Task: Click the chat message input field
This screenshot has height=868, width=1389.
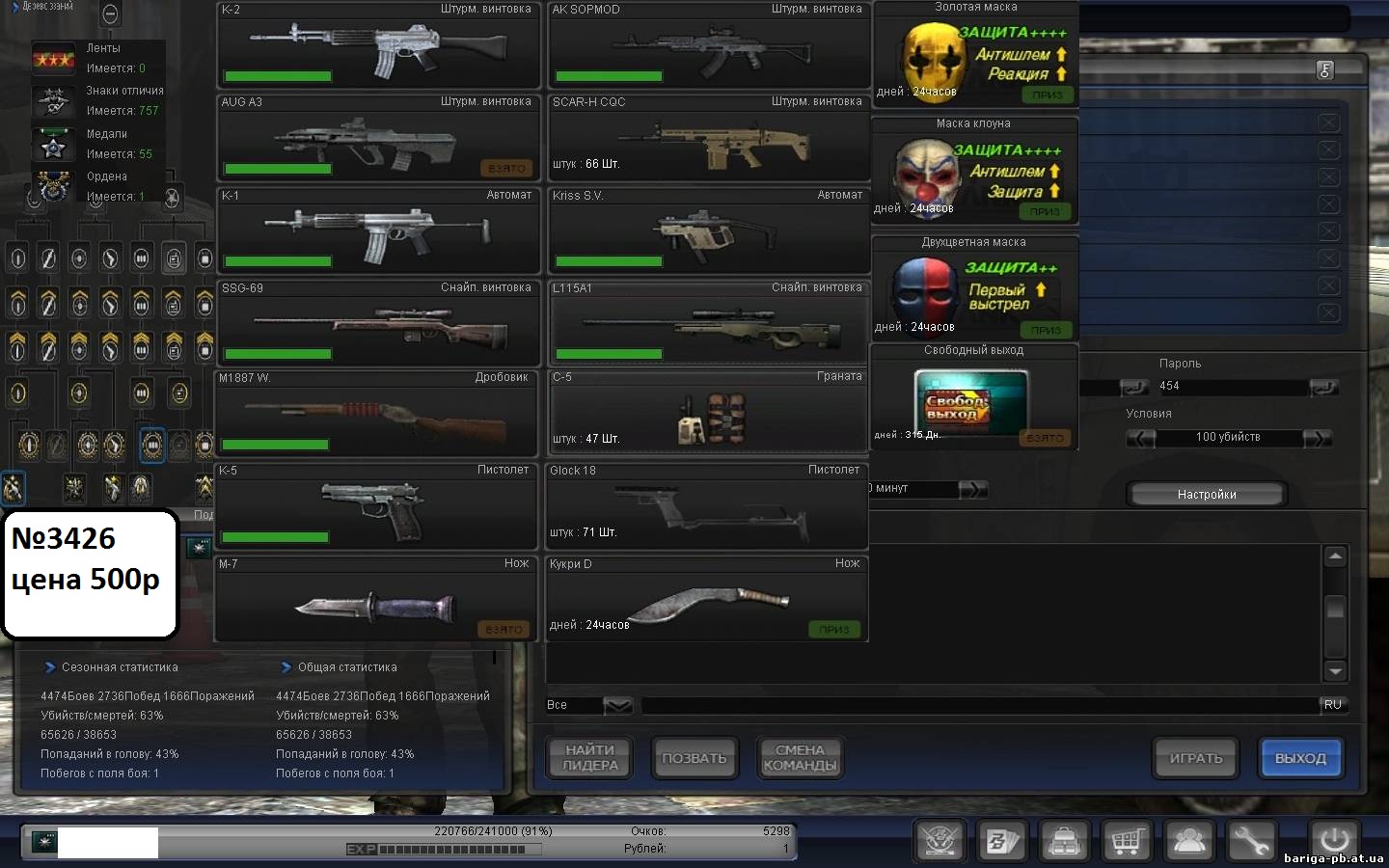Action: [979, 705]
